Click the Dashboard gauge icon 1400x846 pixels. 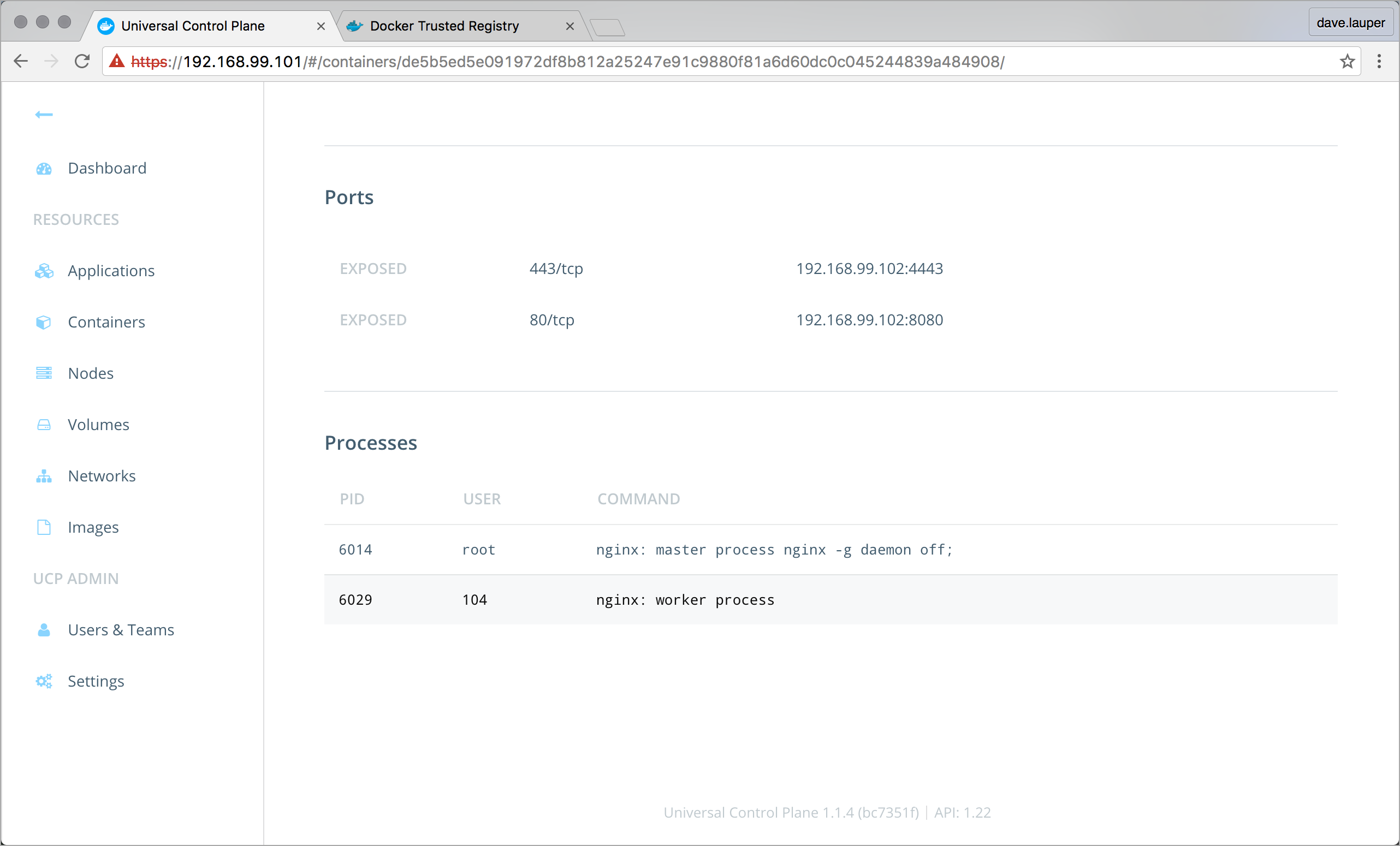(x=44, y=169)
